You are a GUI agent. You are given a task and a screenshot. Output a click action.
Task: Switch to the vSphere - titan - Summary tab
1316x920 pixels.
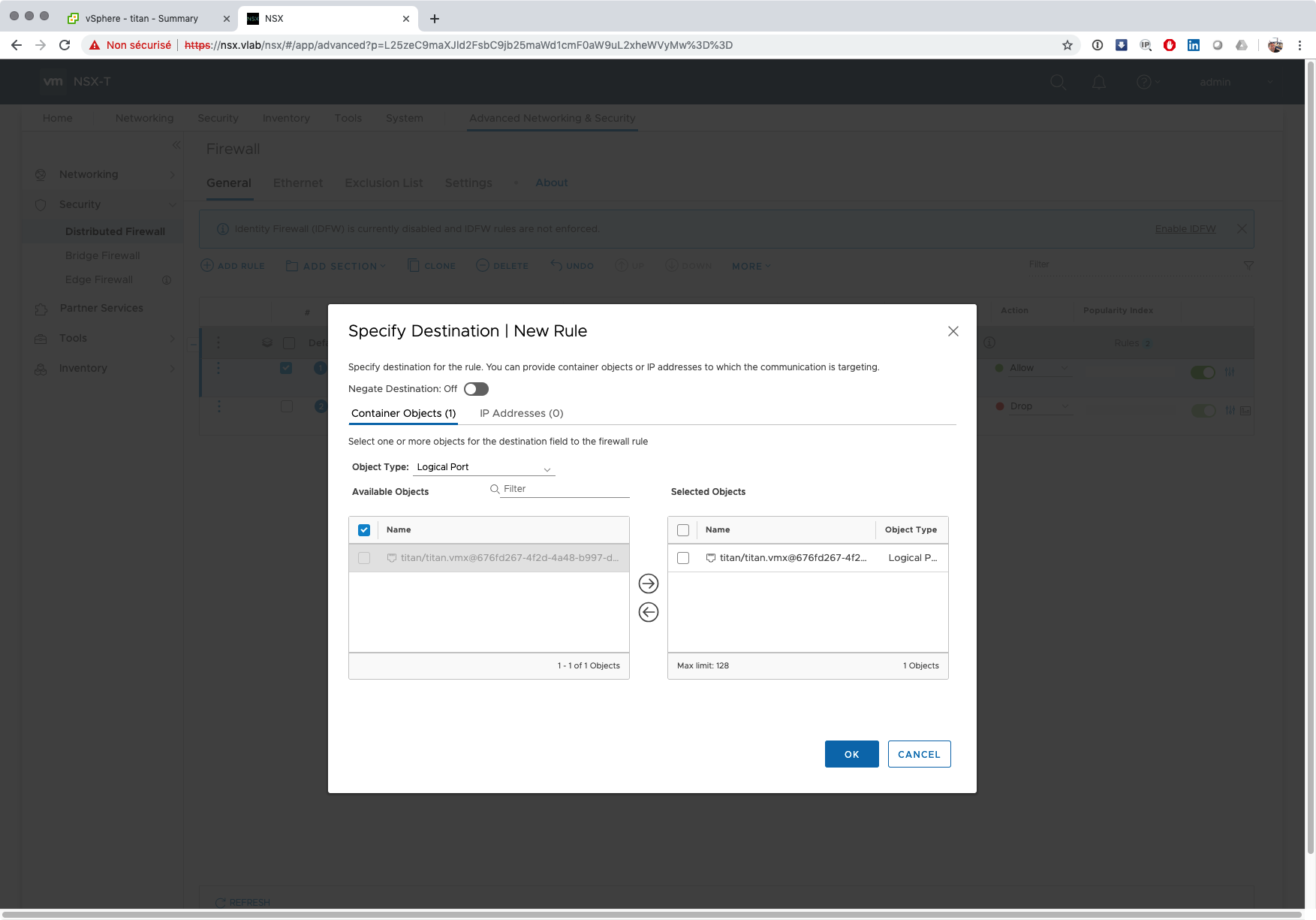(142, 19)
